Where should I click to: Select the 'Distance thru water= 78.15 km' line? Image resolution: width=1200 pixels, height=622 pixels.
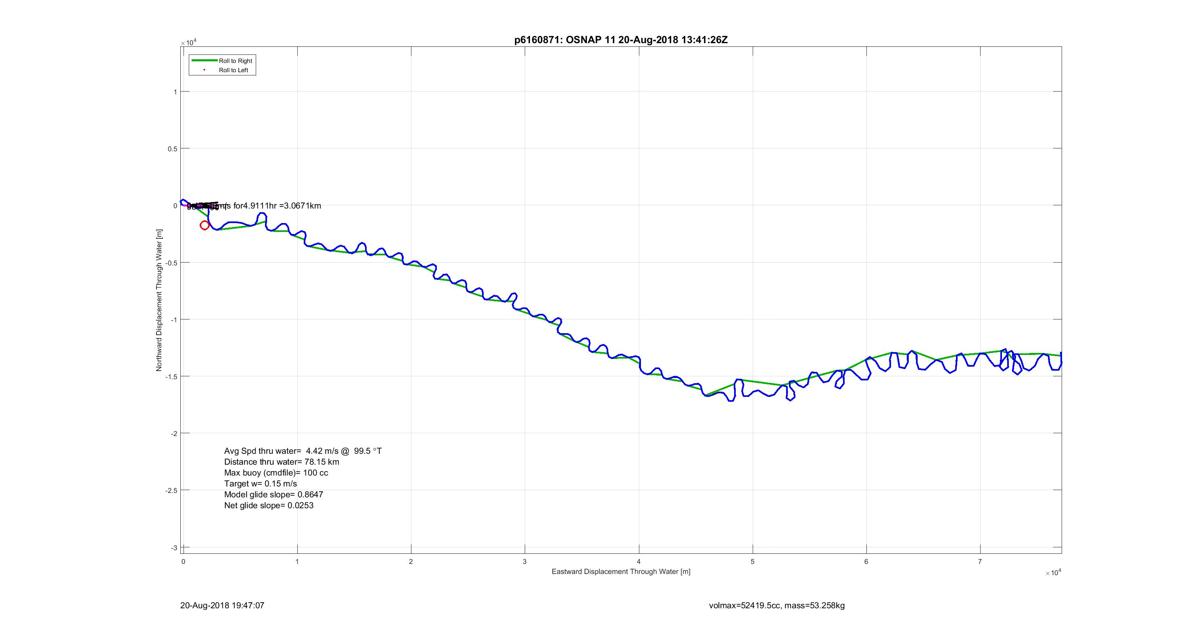tap(281, 462)
